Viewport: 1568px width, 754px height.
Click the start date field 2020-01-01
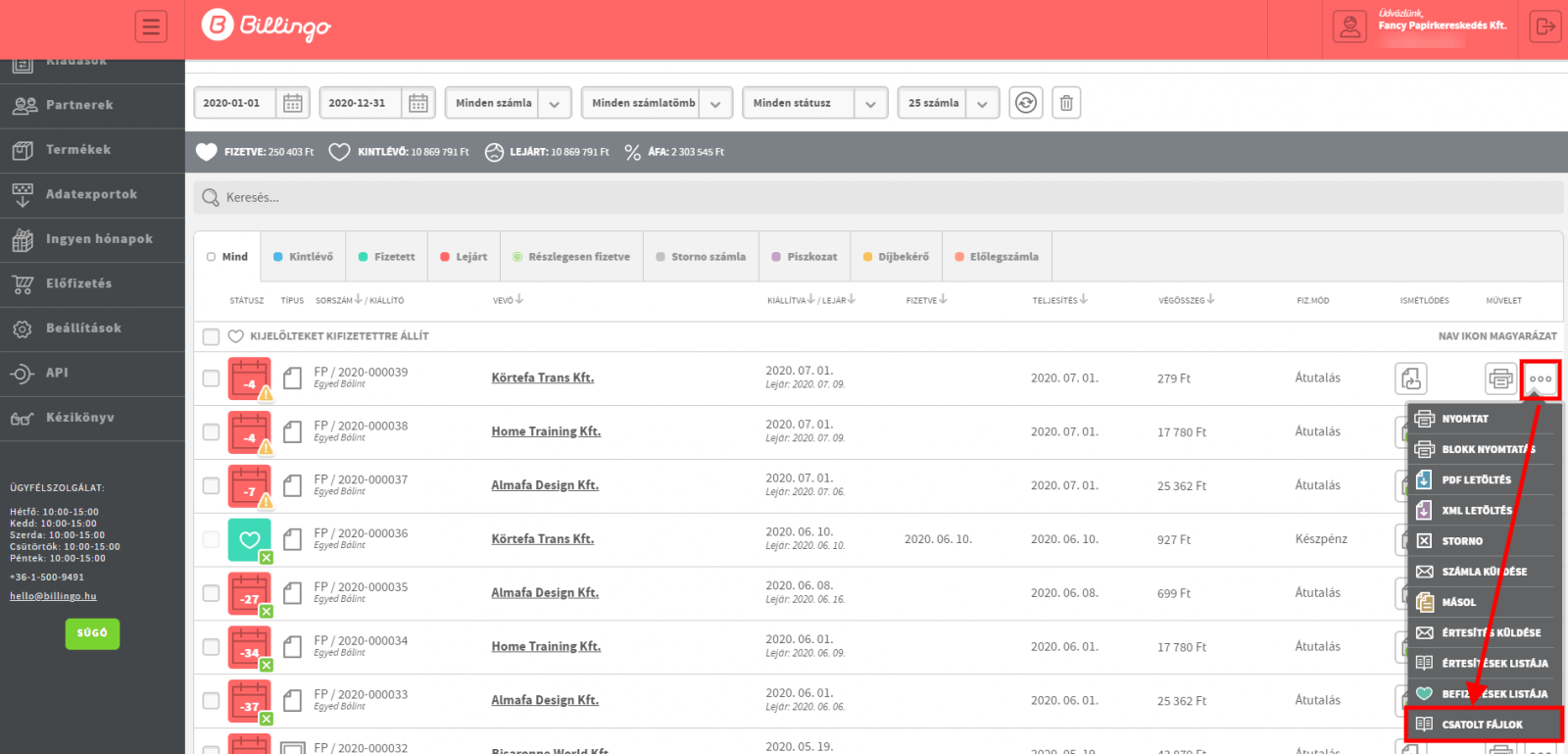click(235, 103)
